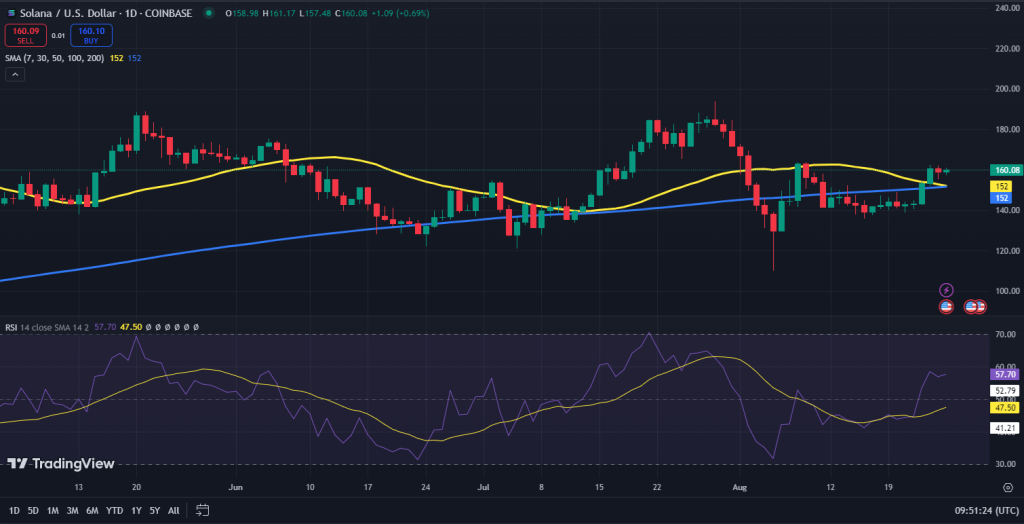Click the Aug label on time axis

tap(739, 487)
